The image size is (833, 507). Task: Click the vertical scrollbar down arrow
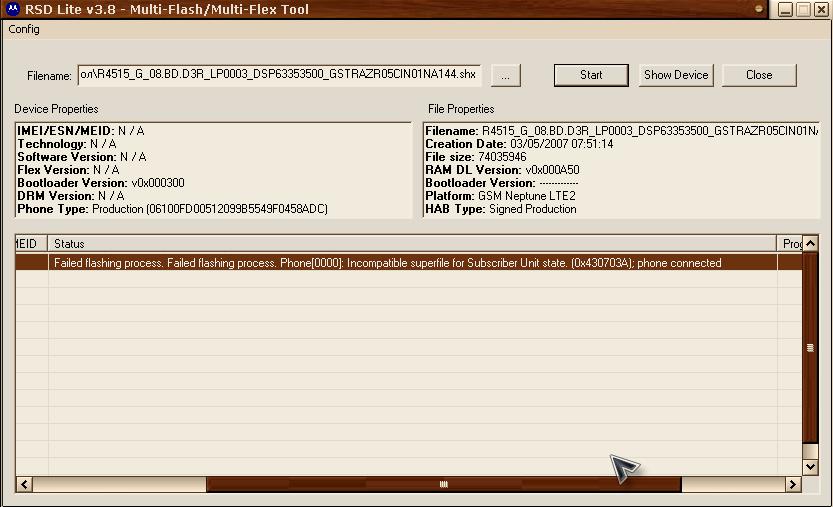point(810,467)
